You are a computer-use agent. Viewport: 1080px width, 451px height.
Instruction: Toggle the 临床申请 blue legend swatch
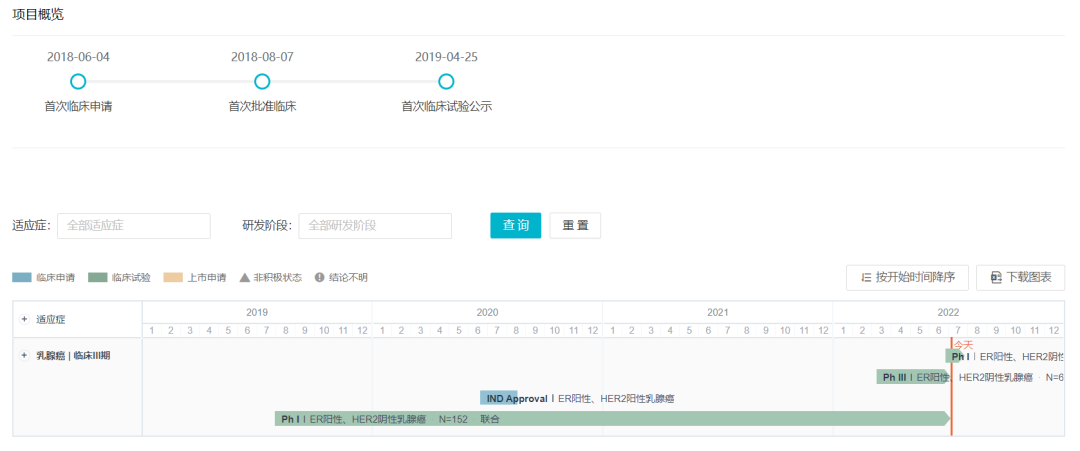click(x=22, y=277)
